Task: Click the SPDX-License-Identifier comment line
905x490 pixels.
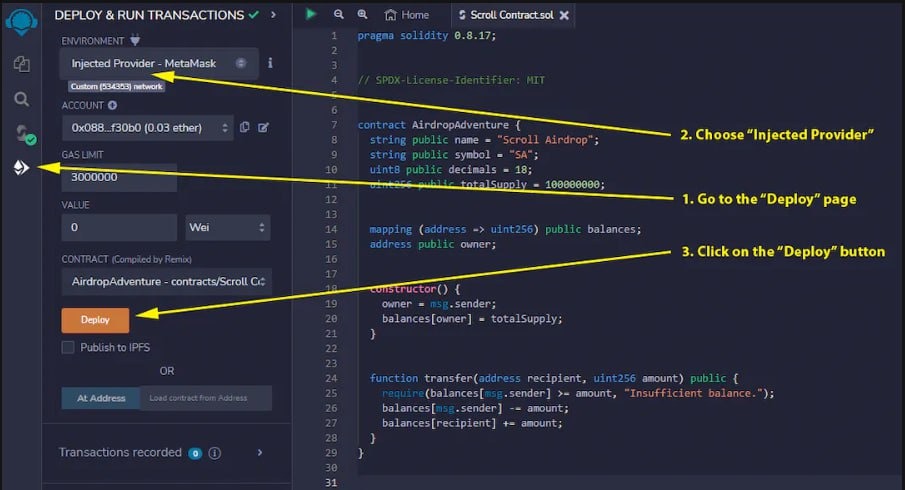Action: click(451, 80)
